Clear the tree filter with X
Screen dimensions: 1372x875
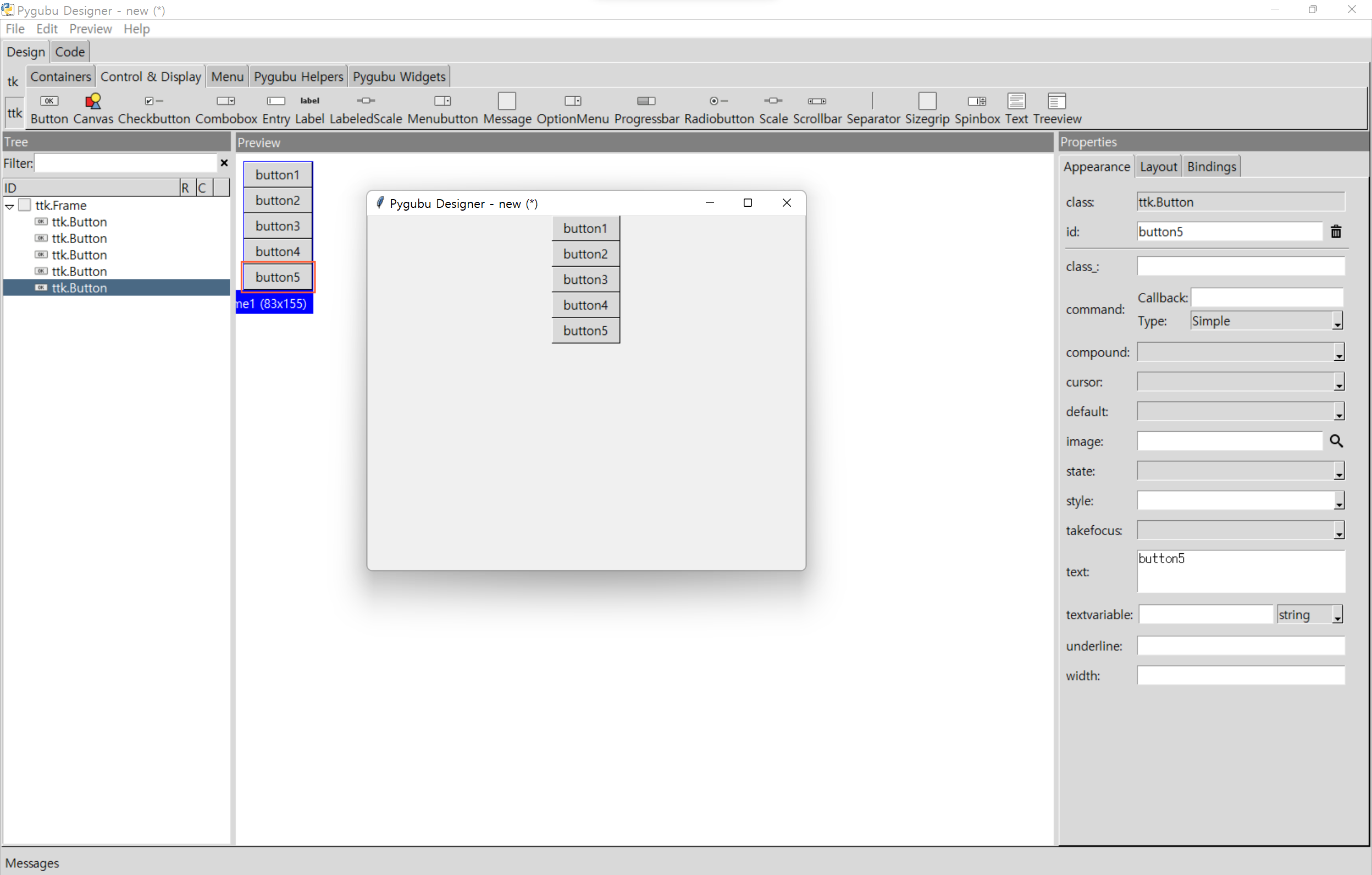click(x=224, y=163)
